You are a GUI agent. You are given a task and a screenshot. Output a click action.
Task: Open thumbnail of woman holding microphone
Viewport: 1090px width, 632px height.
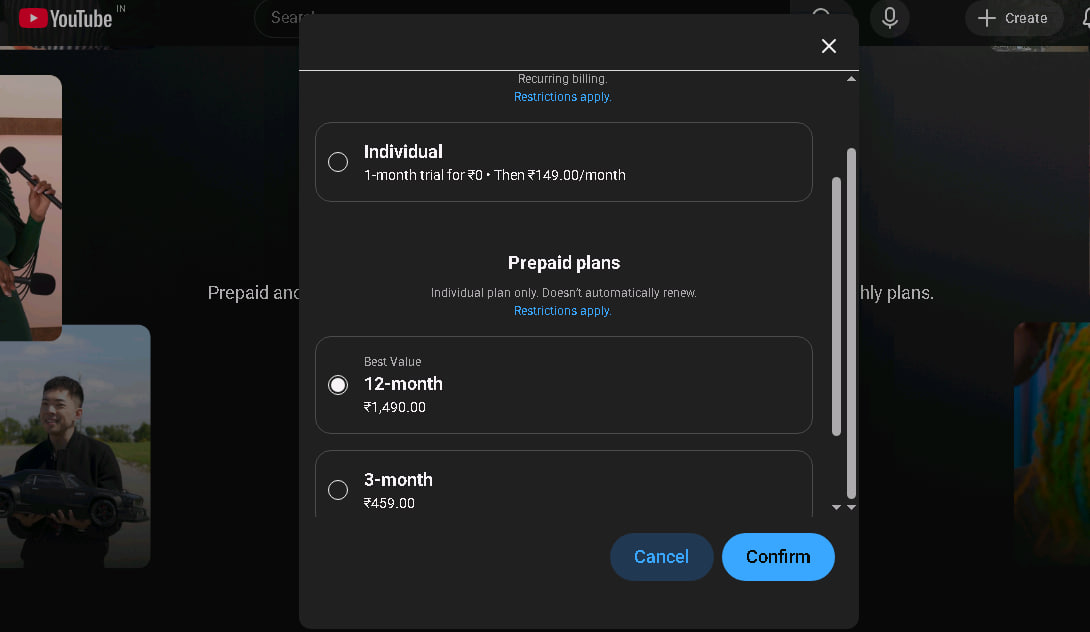[x=30, y=205]
